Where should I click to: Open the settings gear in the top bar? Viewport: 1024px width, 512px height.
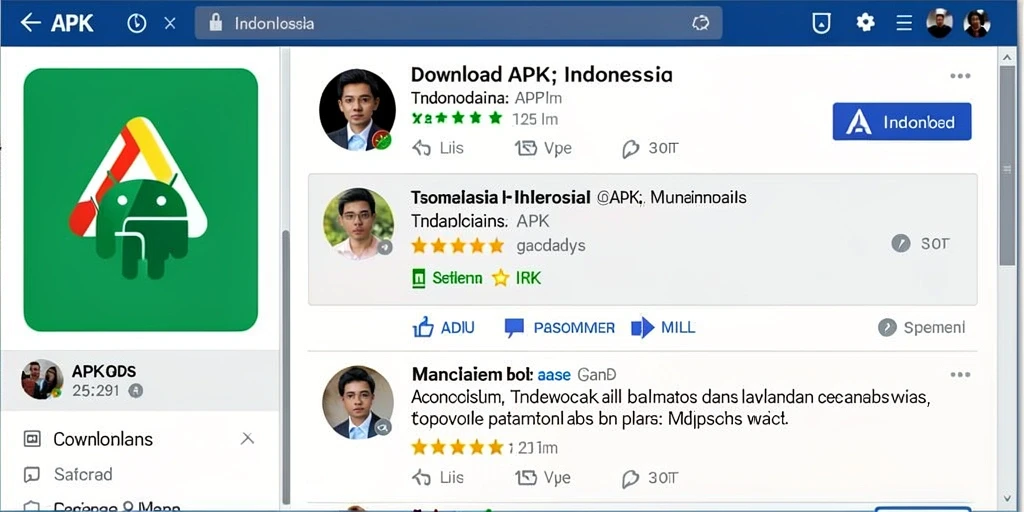[865, 23]
